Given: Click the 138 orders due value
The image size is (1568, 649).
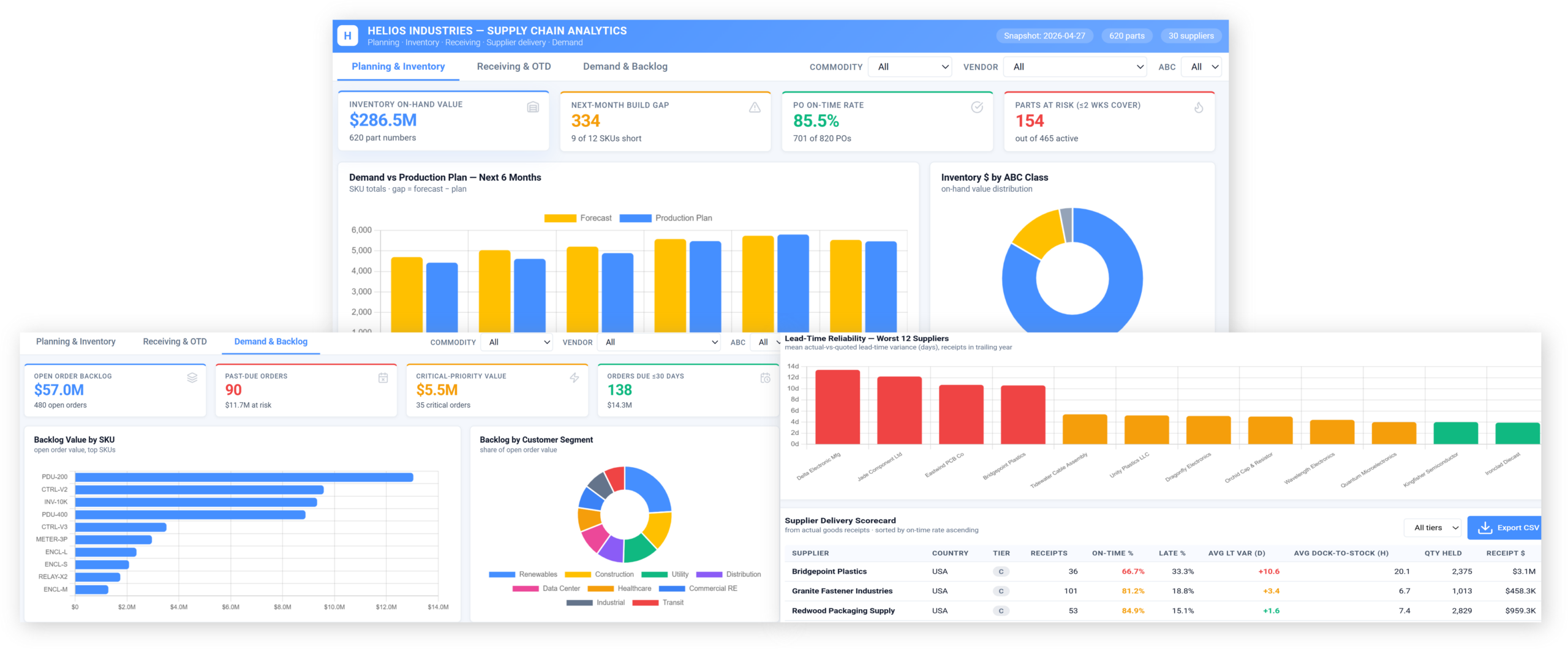Looking at the screenshot, I should click(x=619, y=390).
